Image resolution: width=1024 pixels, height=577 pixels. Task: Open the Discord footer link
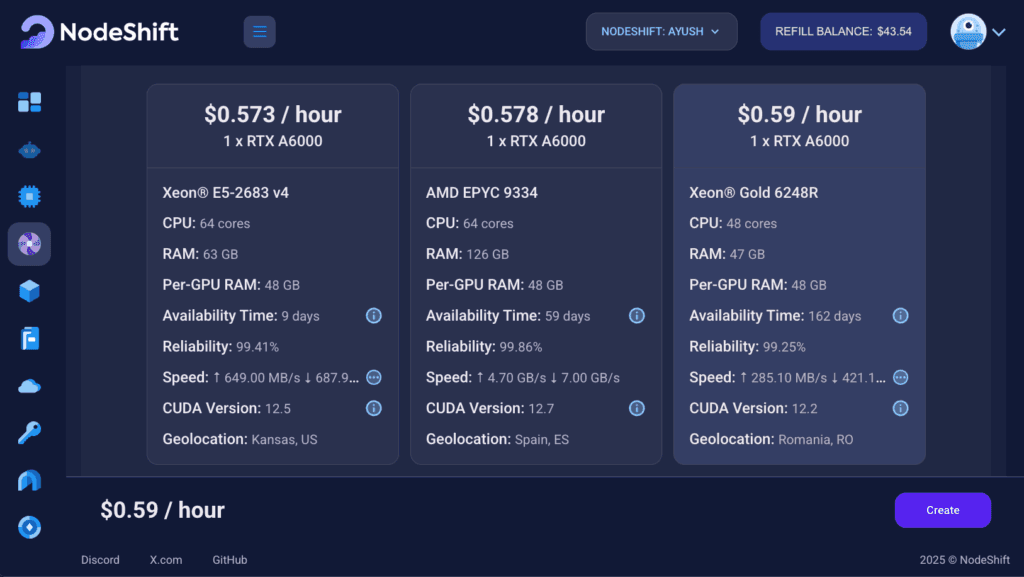(100, 560)
